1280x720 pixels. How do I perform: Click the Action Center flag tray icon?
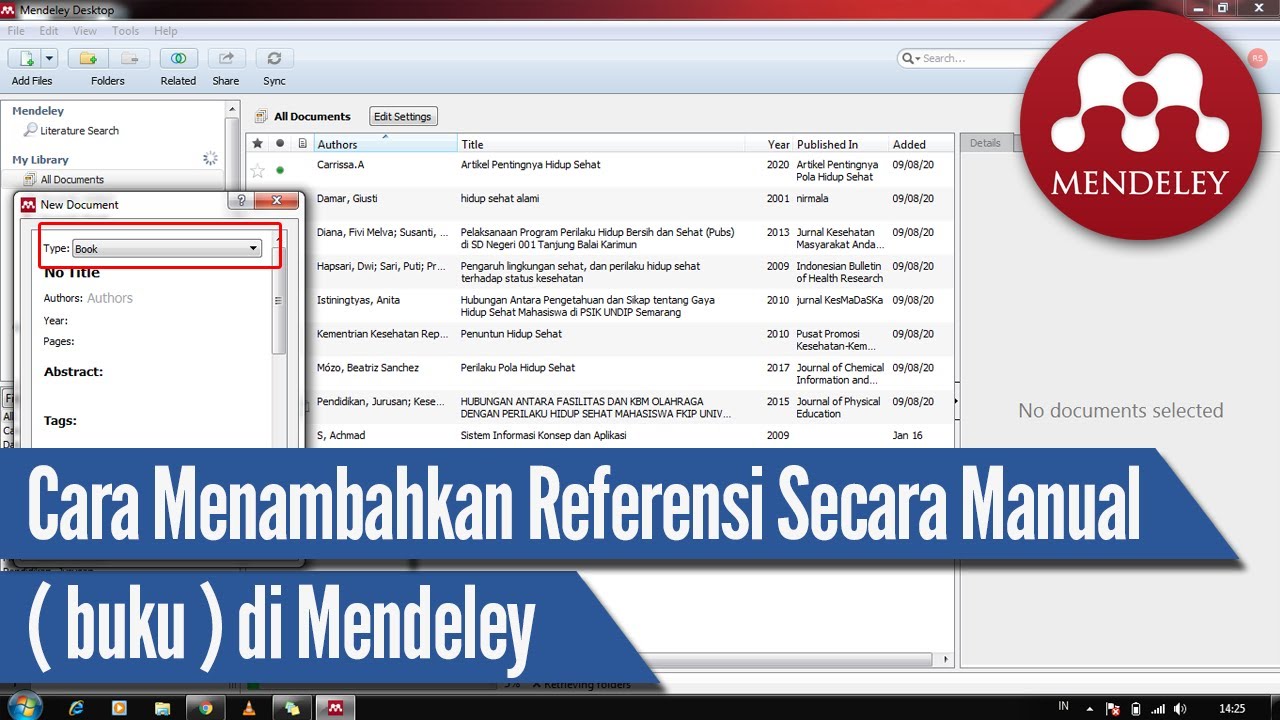coord(1112,708)
